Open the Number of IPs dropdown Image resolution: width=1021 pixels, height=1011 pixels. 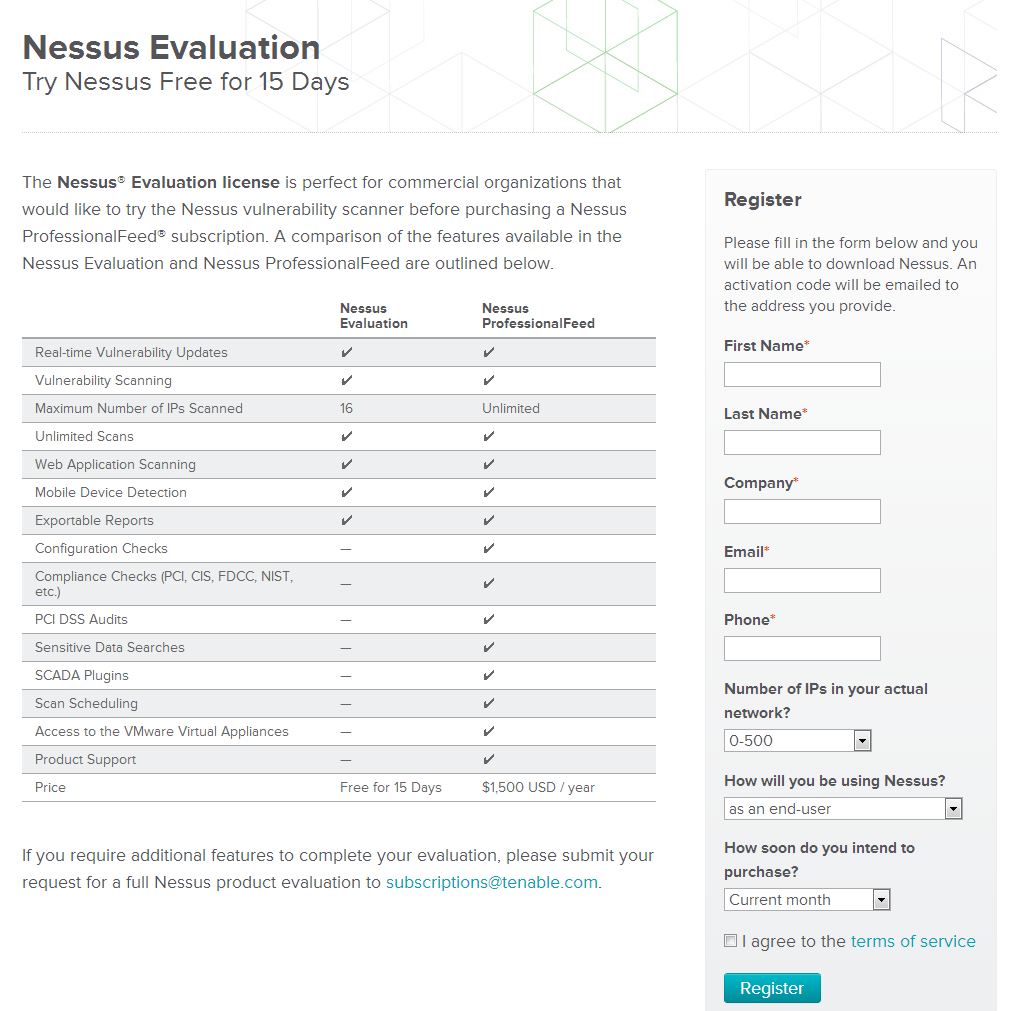(798, 741)
